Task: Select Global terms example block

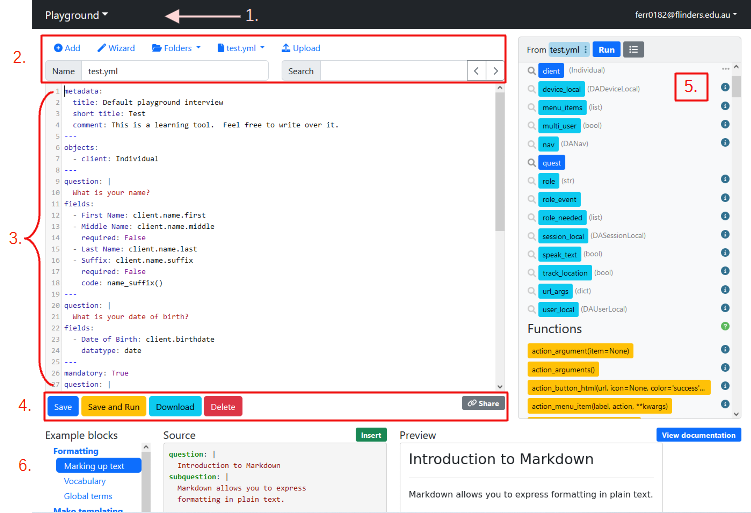Action: [x=88, y=496]
